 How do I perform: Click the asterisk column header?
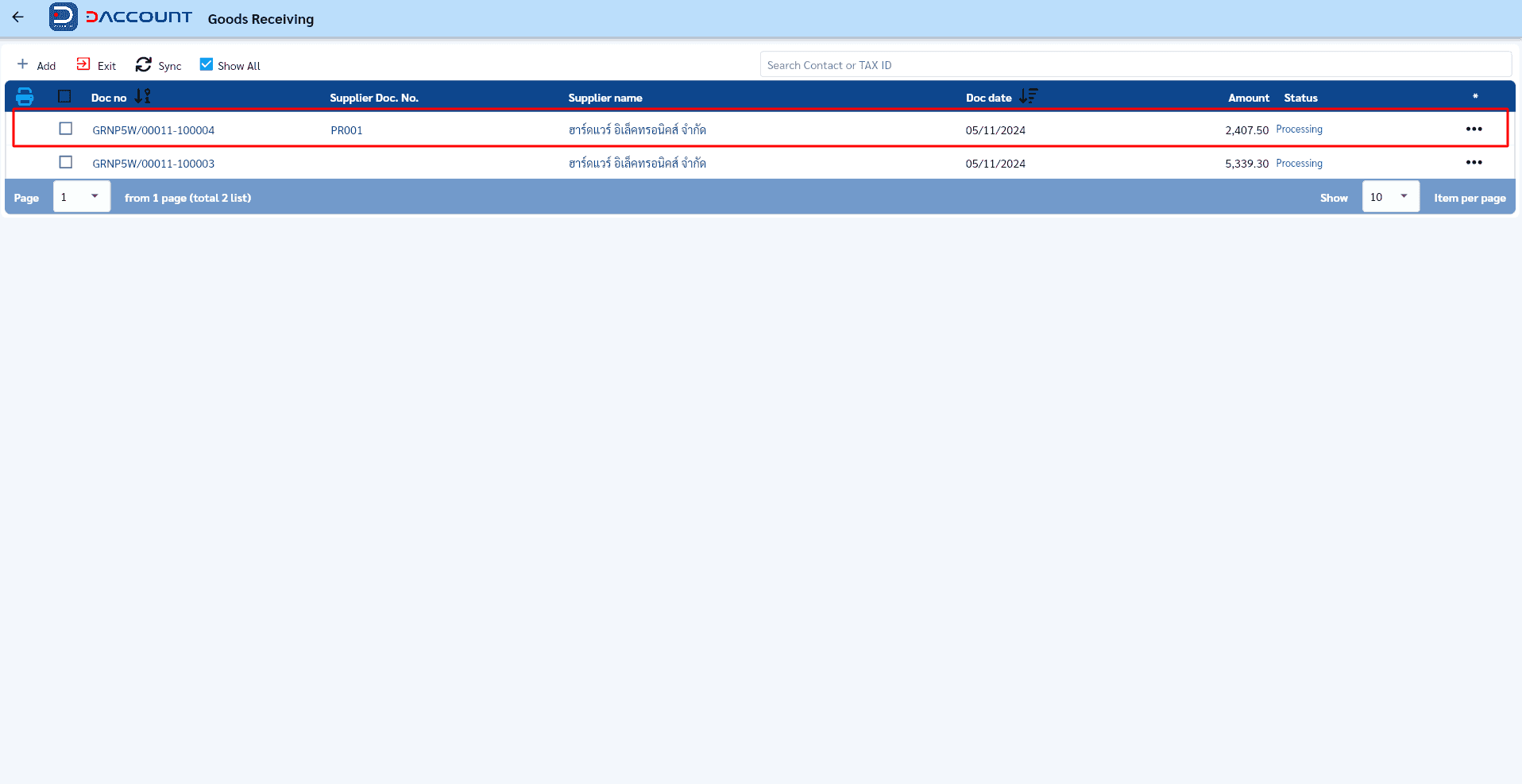point(1475,97)
